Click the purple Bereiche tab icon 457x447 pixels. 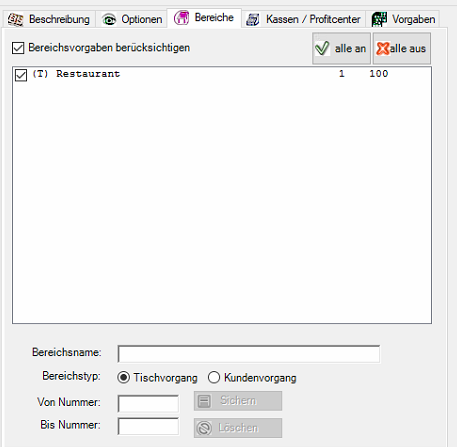[181, 18]
